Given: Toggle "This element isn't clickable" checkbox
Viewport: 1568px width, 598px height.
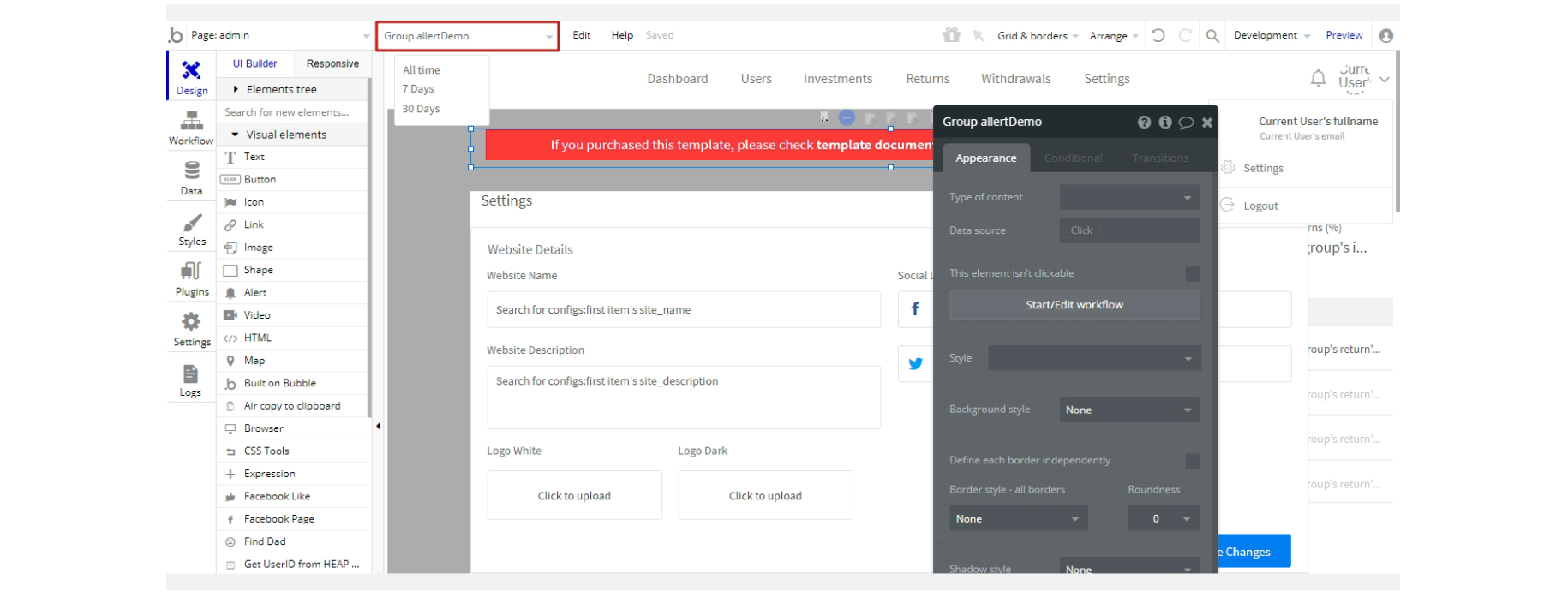Looking at the screenshot, I should point(1192,274).
